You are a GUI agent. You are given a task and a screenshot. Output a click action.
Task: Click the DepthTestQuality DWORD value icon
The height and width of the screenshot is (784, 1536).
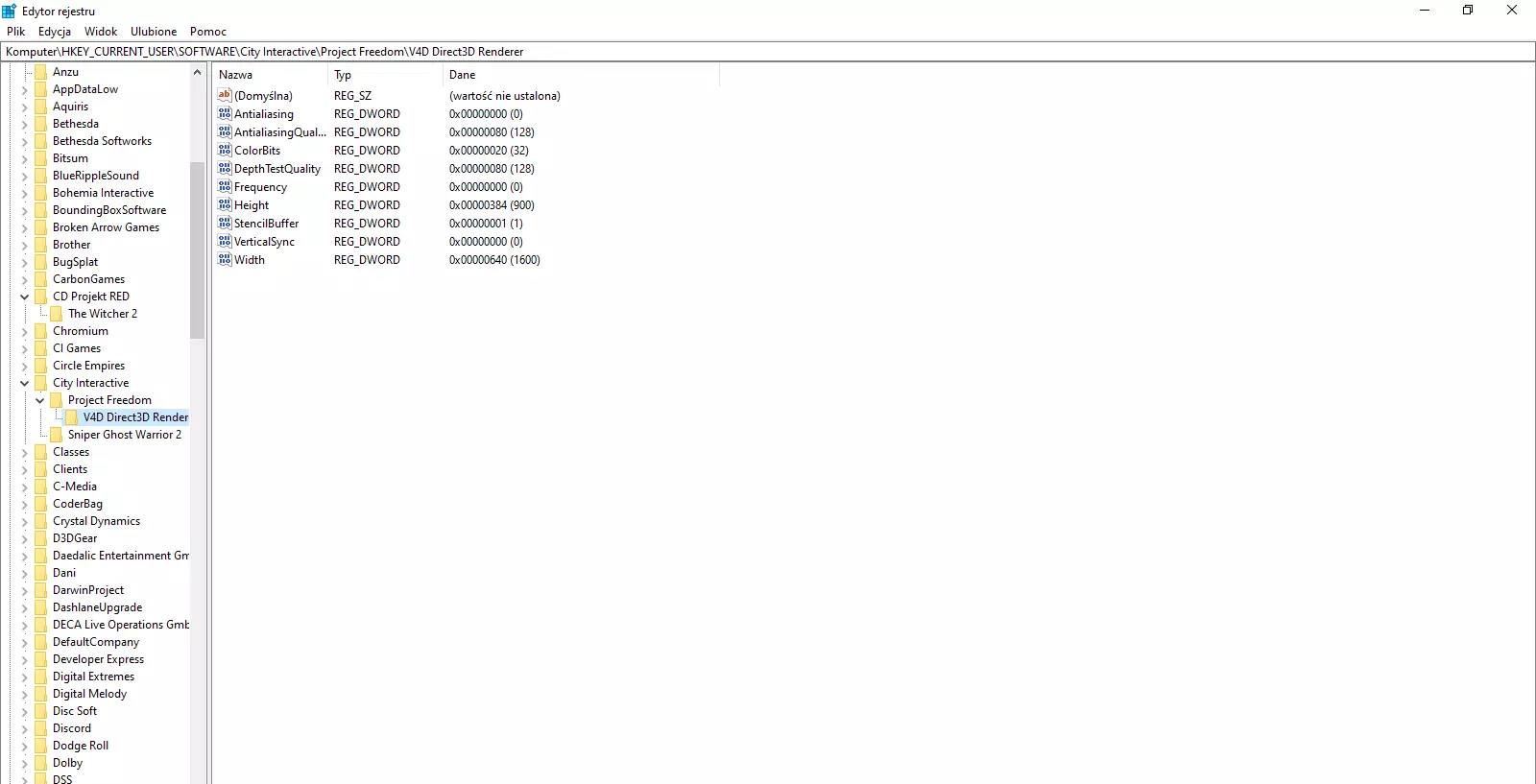(225, 168)
